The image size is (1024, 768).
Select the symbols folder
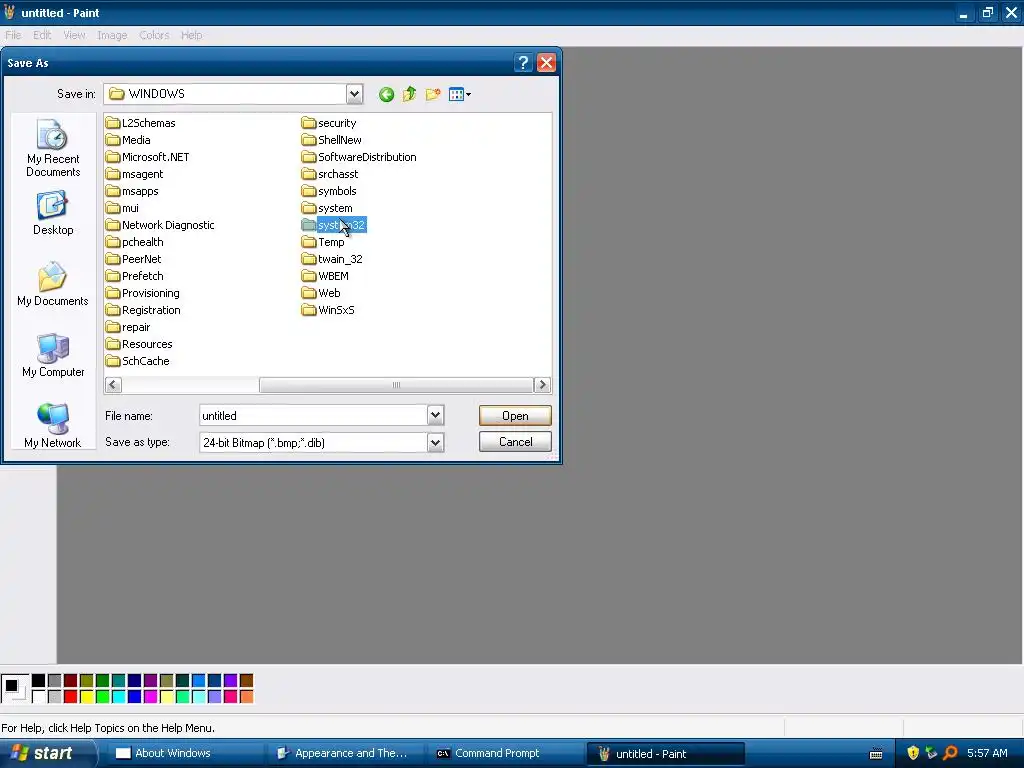329,191
